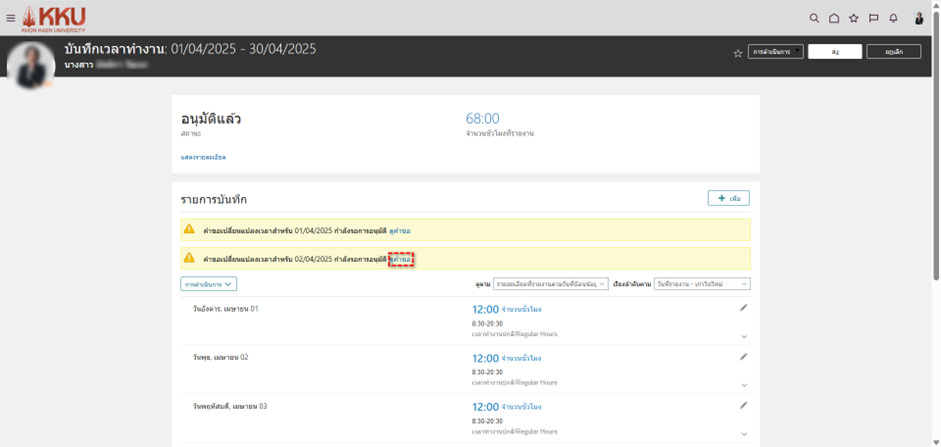
Task: Edit the April 02 entry pencil
Action: coord(743,357)
